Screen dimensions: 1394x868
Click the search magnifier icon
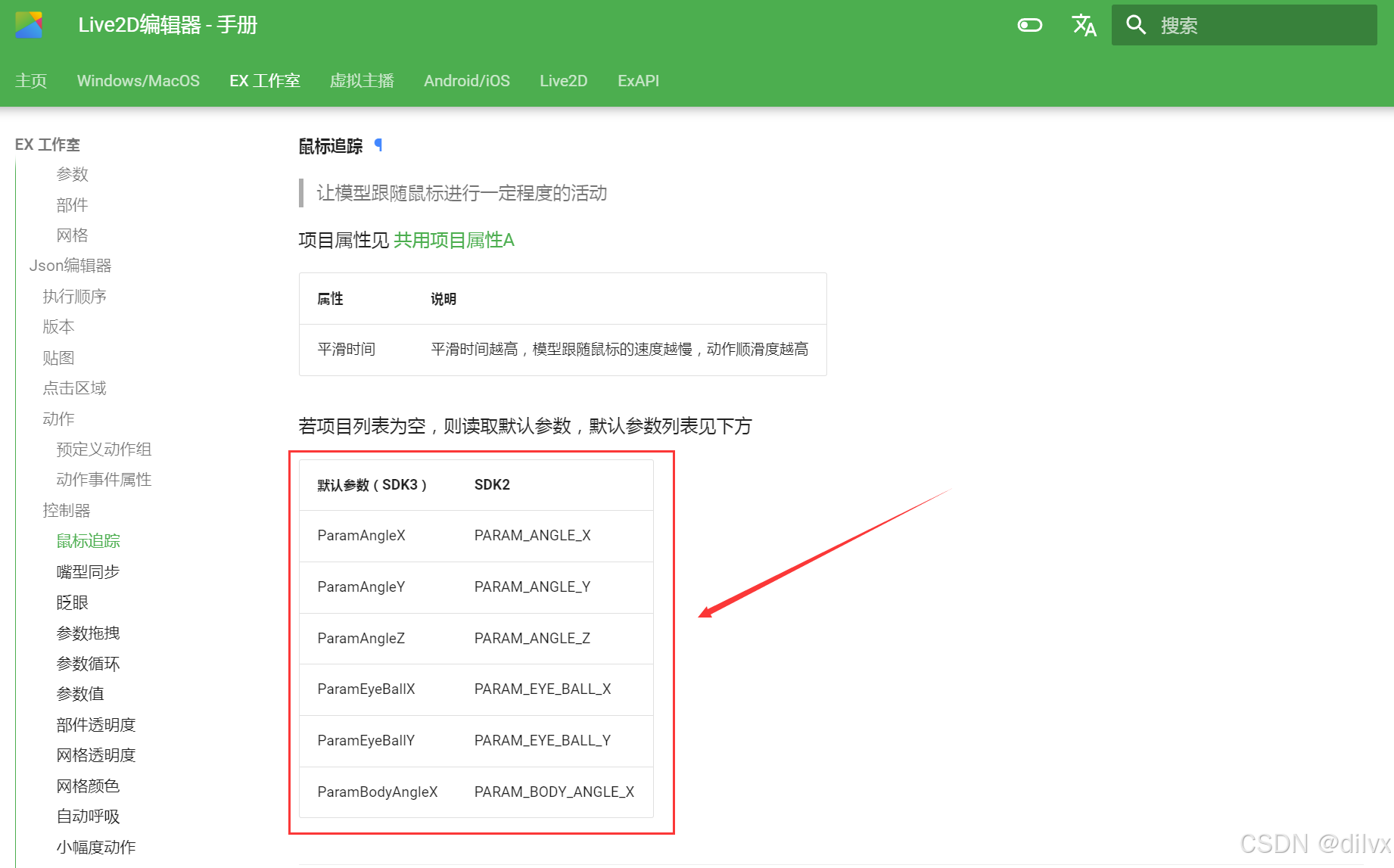pyautogui.click(x=1136, y=25)
